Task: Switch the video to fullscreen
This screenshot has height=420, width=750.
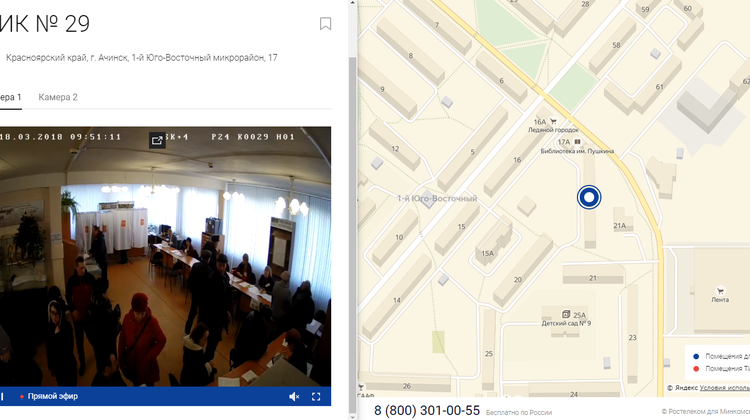Action: pos(316,397)
